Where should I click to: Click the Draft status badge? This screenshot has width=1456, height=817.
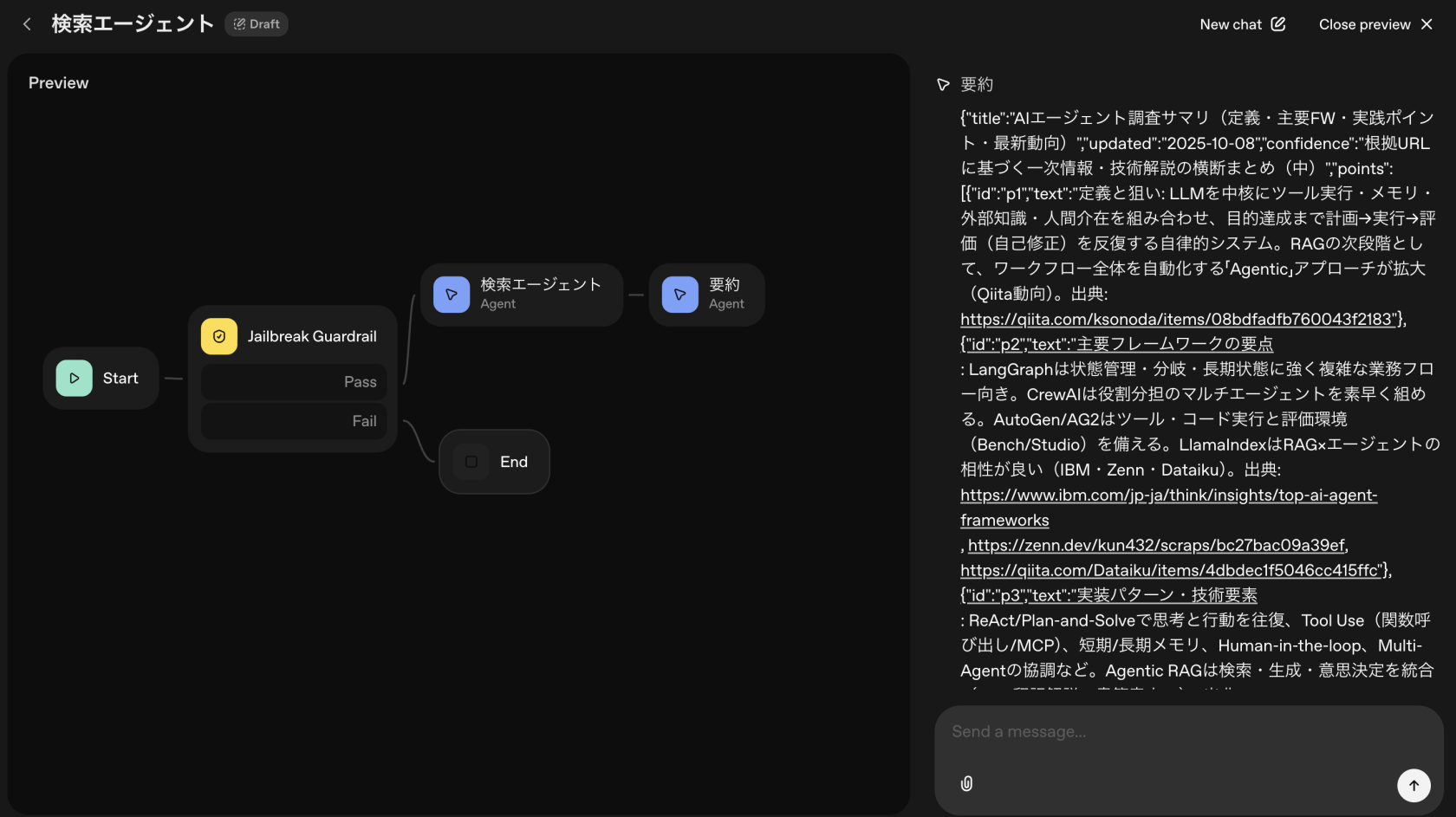pos(257,24)
